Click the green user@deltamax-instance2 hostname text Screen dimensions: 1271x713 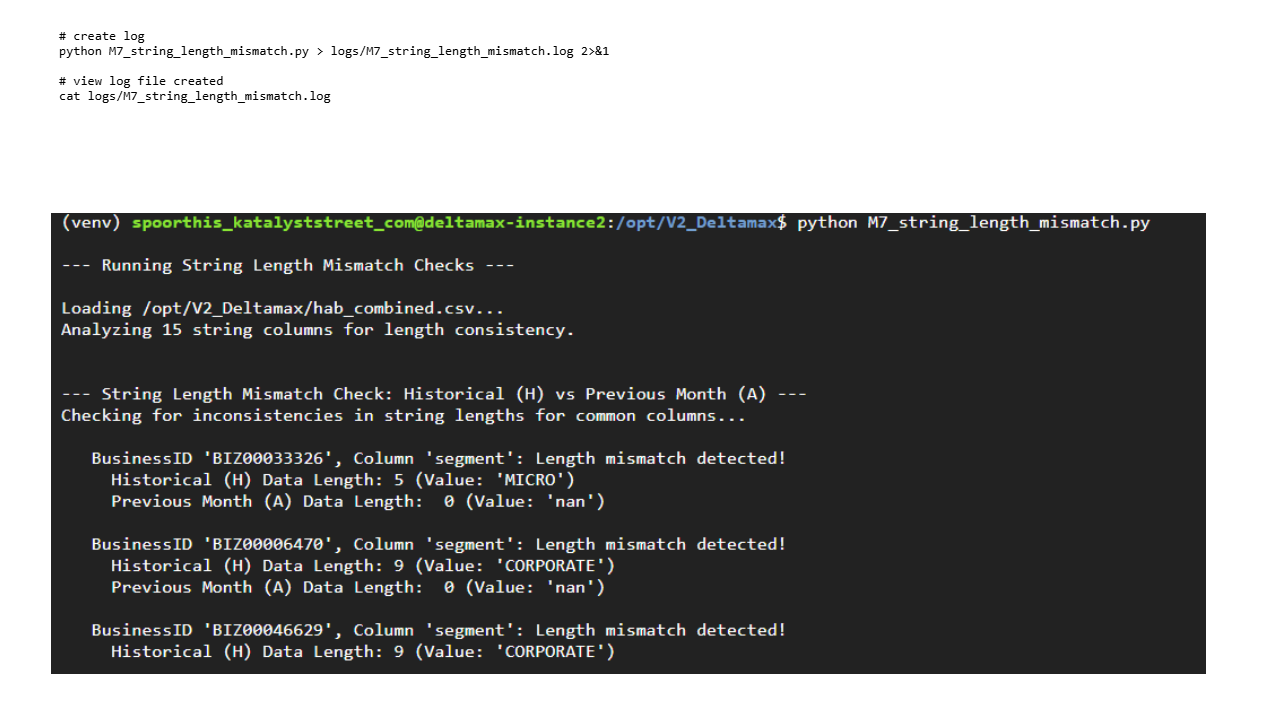(369, 222)
